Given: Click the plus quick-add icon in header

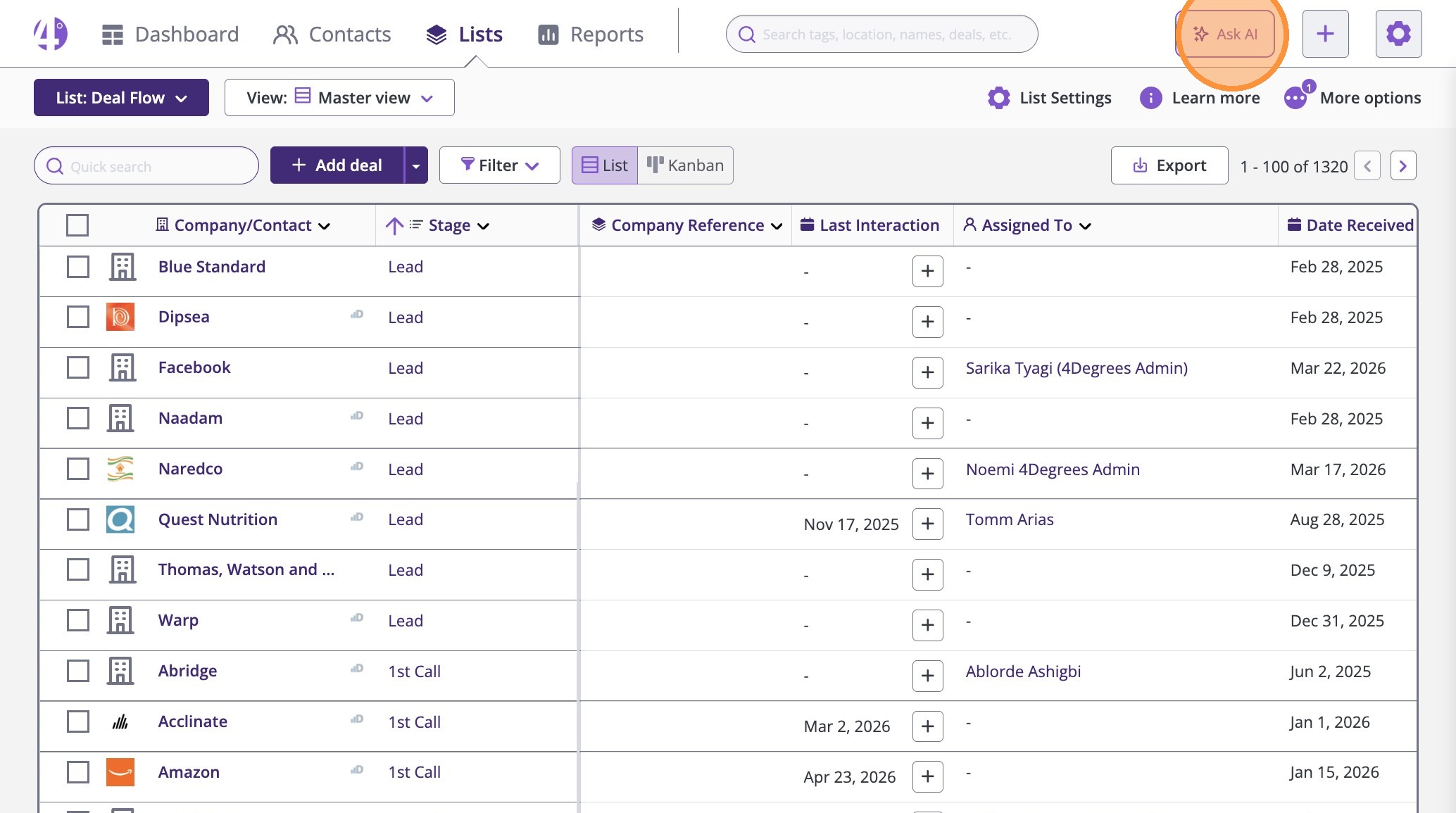Looking at the screenshot, I should point(1325,34).
